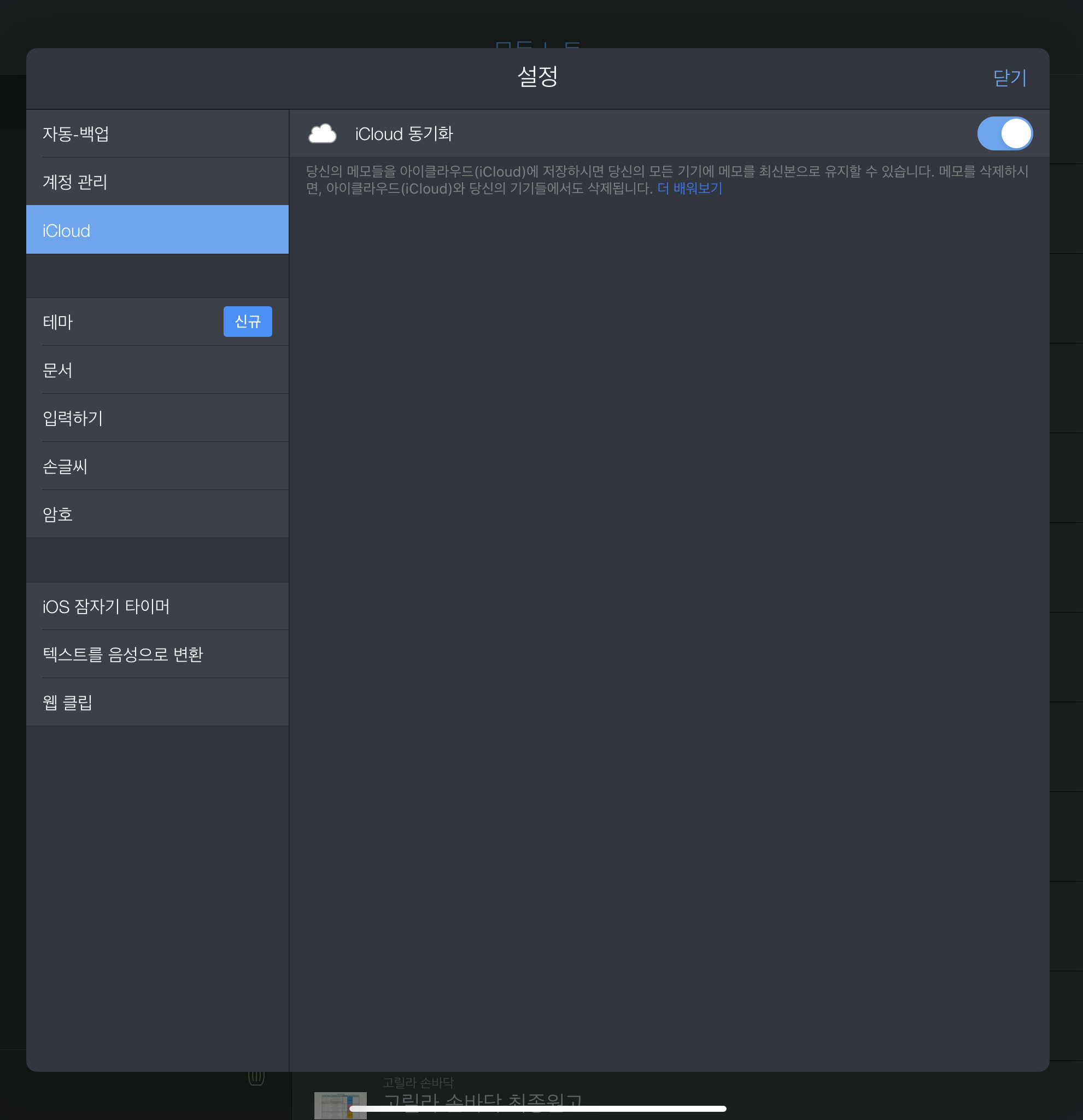Viewport: 1083px width, 1120px height.
Task: Toggle the iCloud 동기화 switch off
Action: tap(1004, 134)
